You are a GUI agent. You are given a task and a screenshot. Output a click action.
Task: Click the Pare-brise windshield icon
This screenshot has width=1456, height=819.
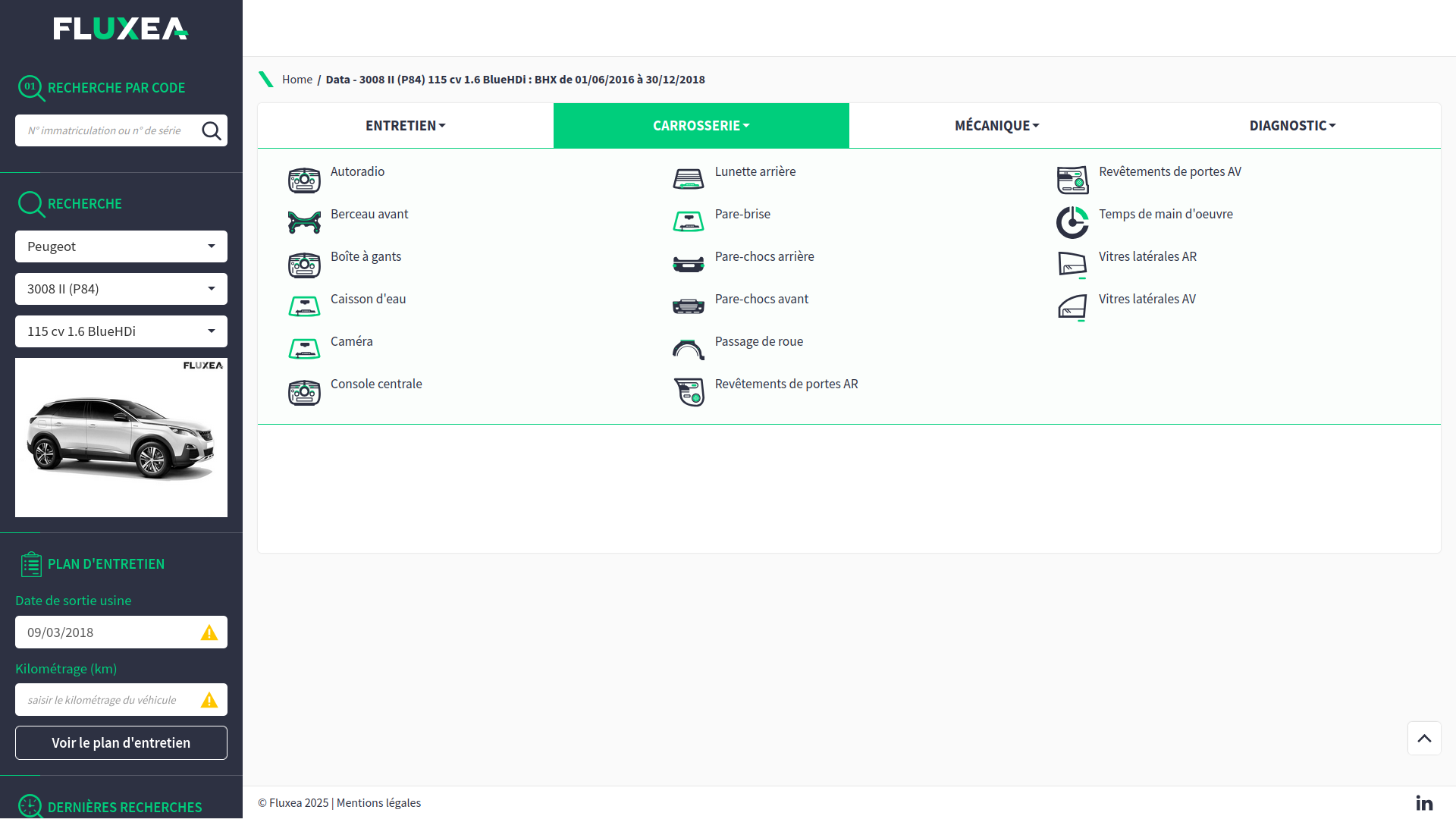(689, 222)
